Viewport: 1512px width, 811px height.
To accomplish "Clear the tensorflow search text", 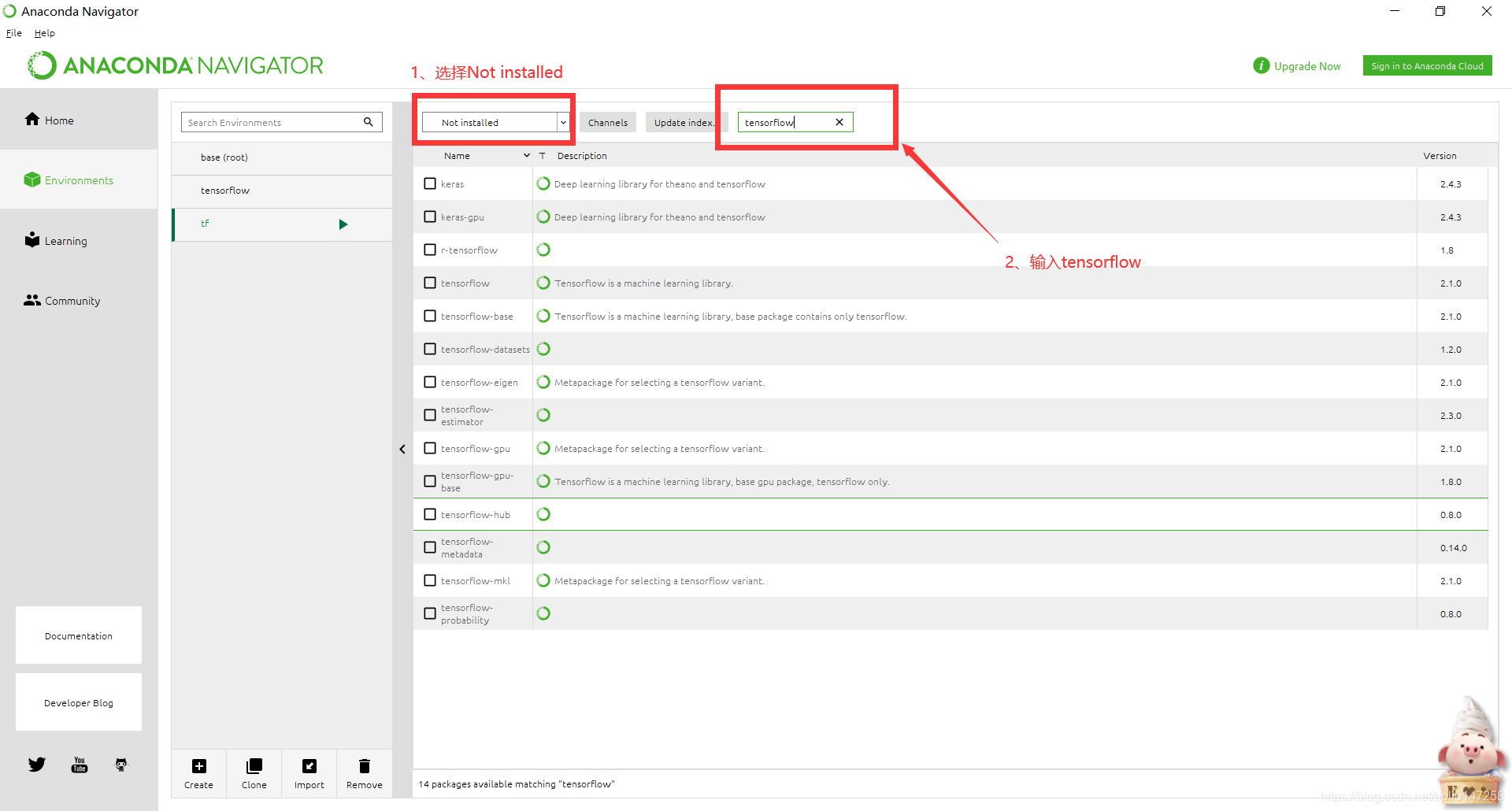I will click(x=839, y=122).
